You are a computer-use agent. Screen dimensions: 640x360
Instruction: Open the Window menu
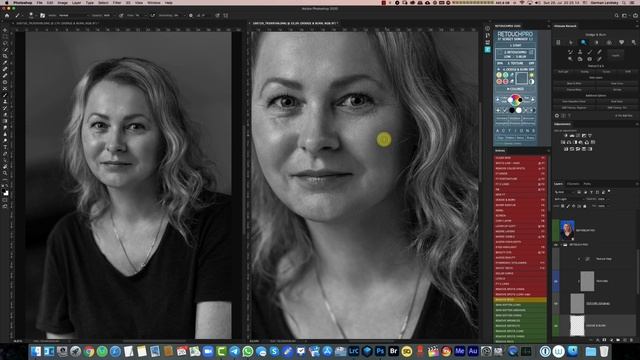click(153, 2)
